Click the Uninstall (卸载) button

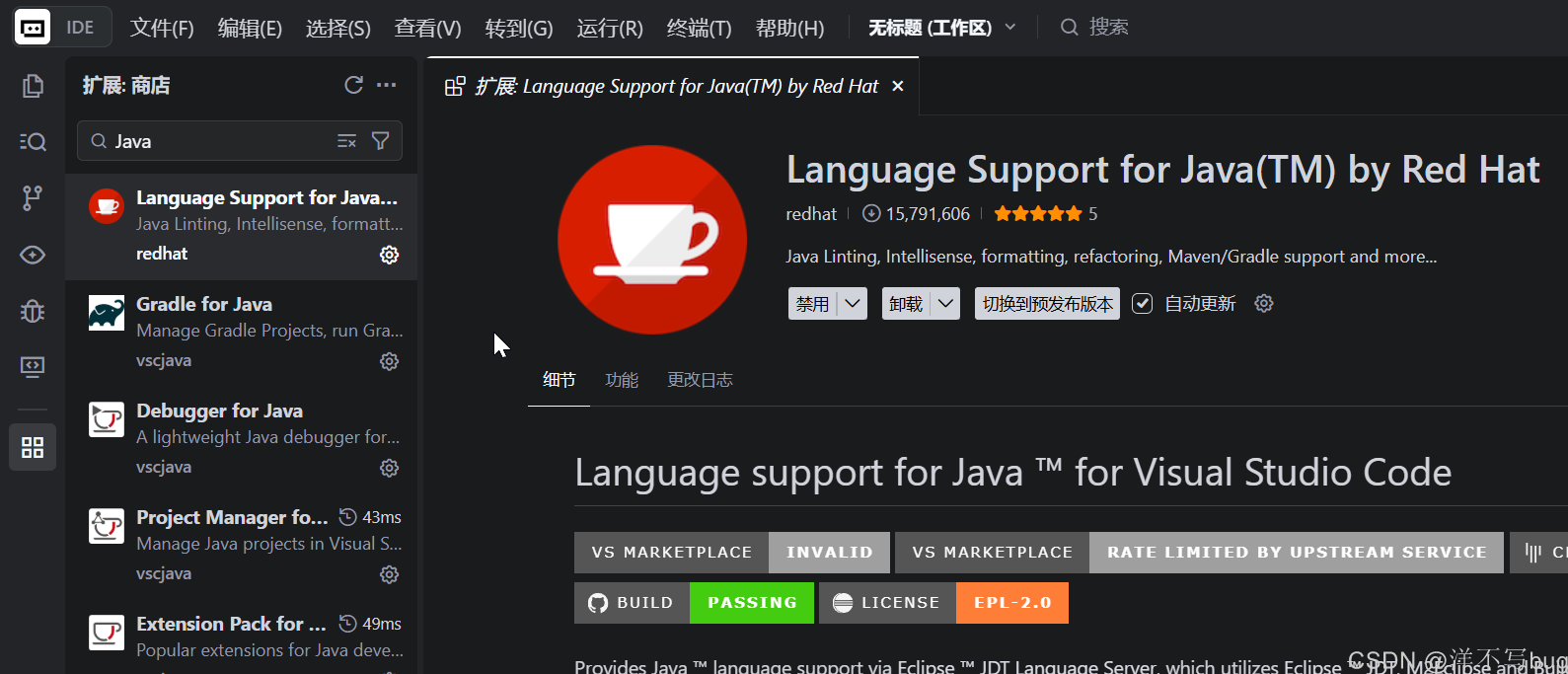906,303
